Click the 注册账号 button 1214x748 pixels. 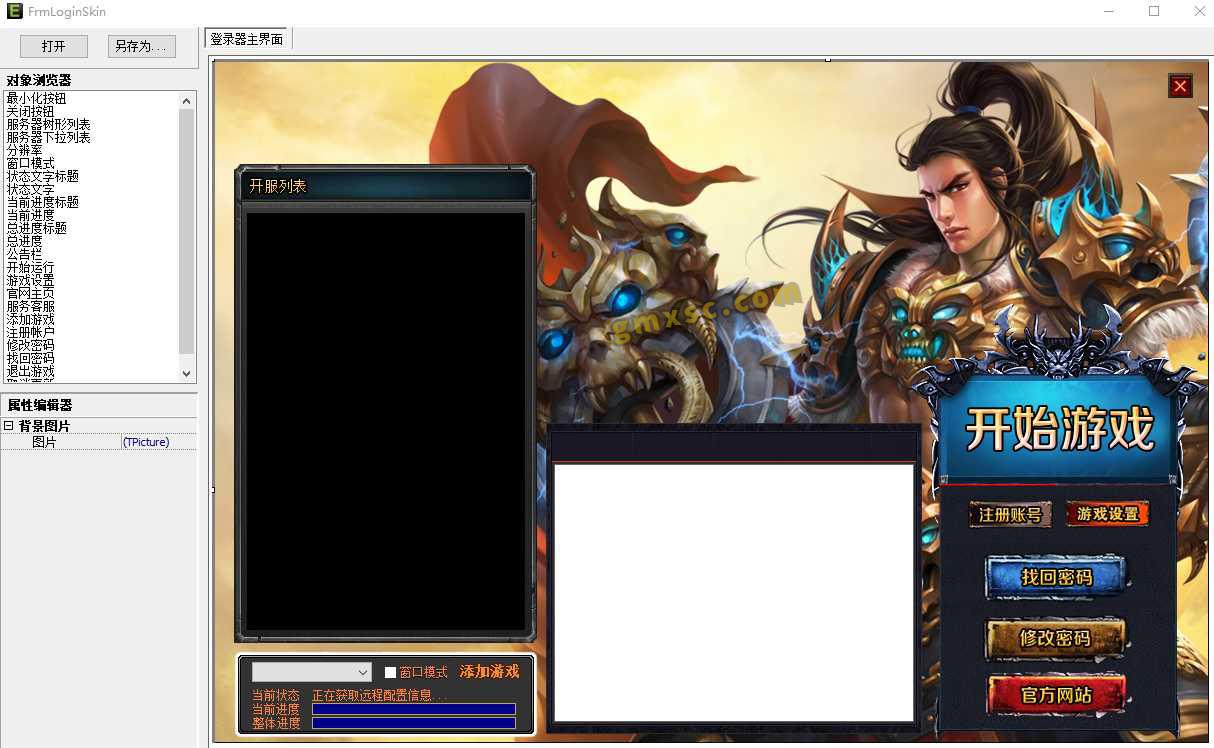tap(1010, 515)
